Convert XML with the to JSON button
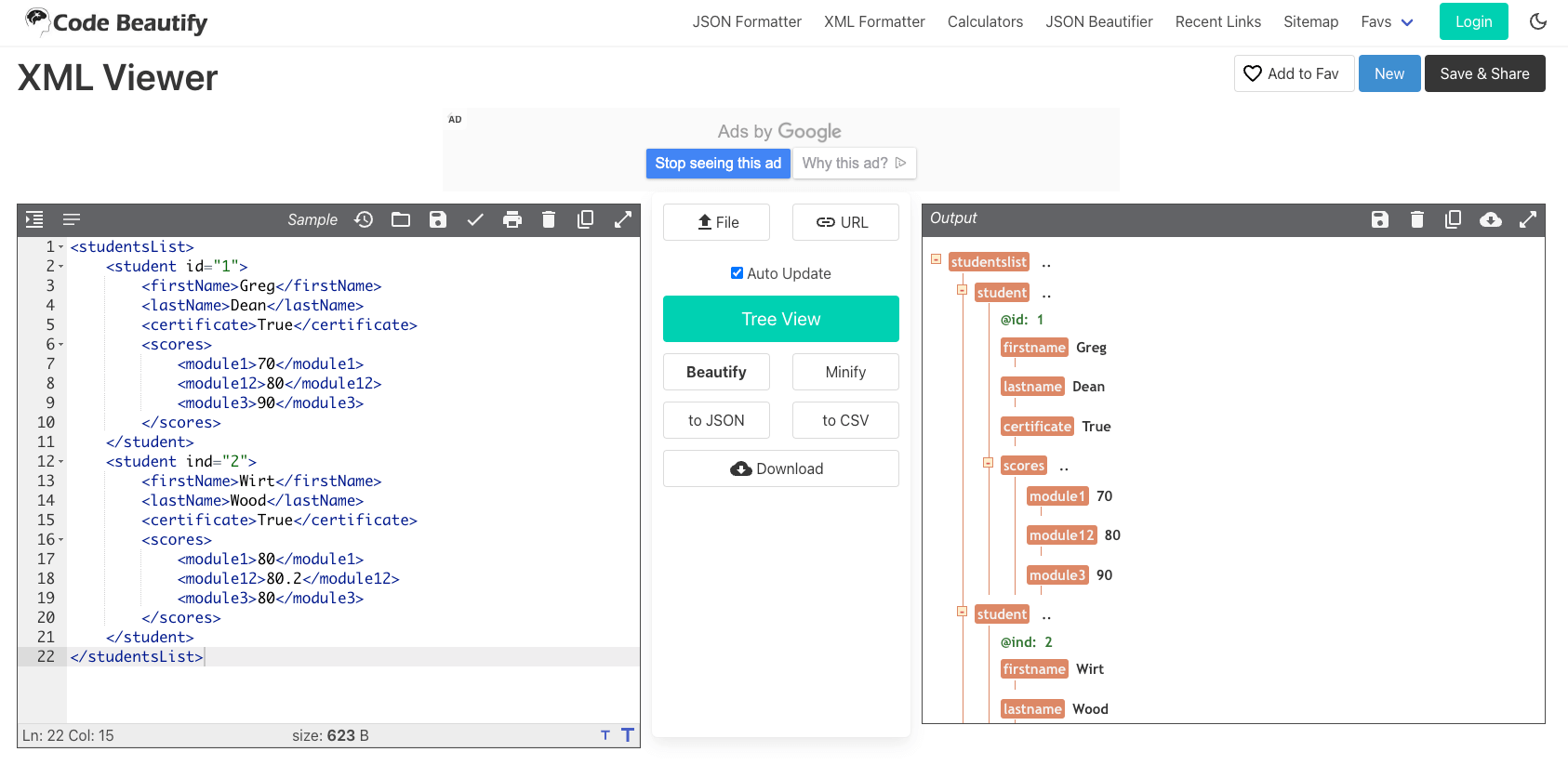 click(716, 420)
